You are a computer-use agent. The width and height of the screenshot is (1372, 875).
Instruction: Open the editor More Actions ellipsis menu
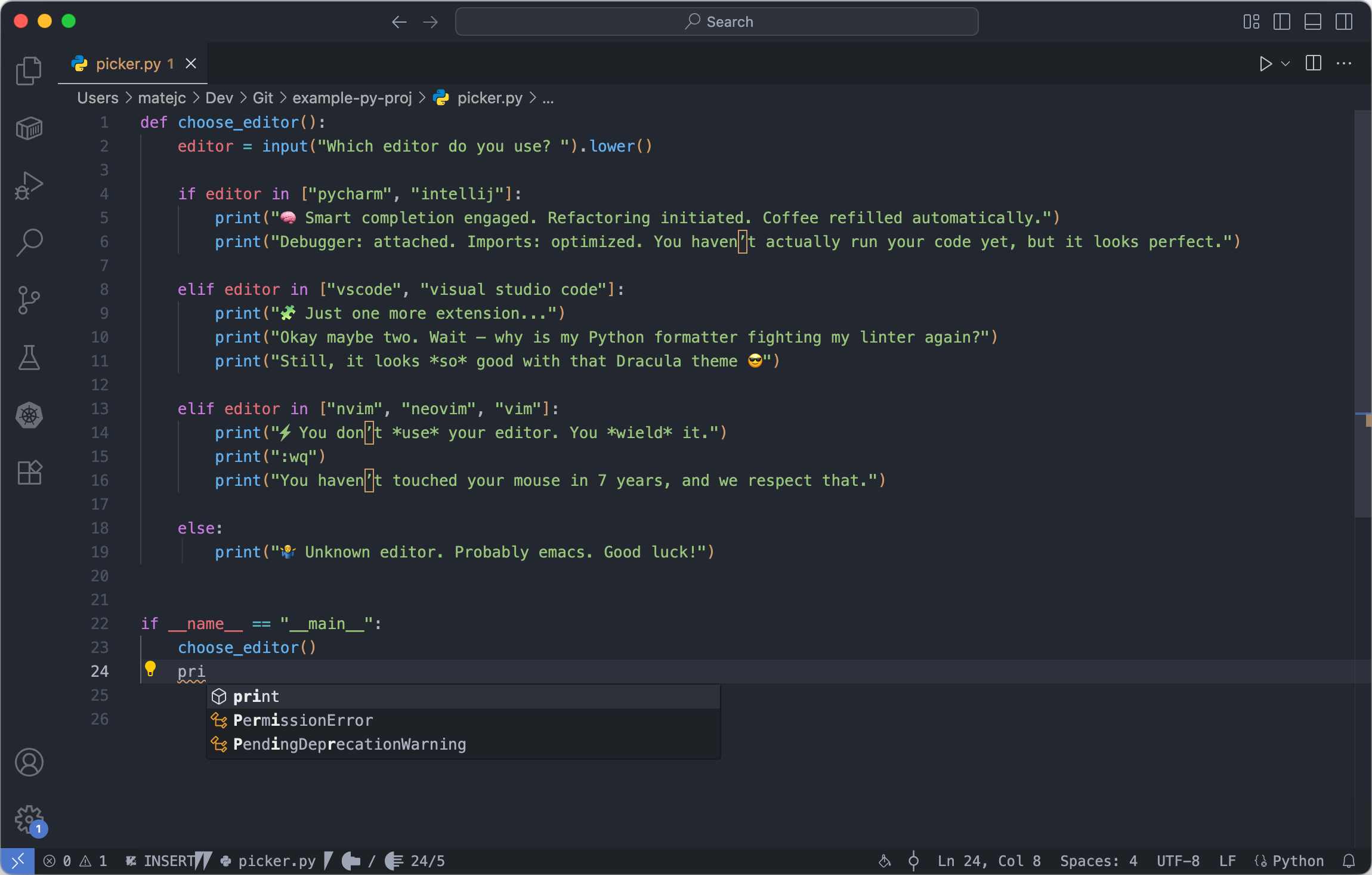coord(1344,64)
